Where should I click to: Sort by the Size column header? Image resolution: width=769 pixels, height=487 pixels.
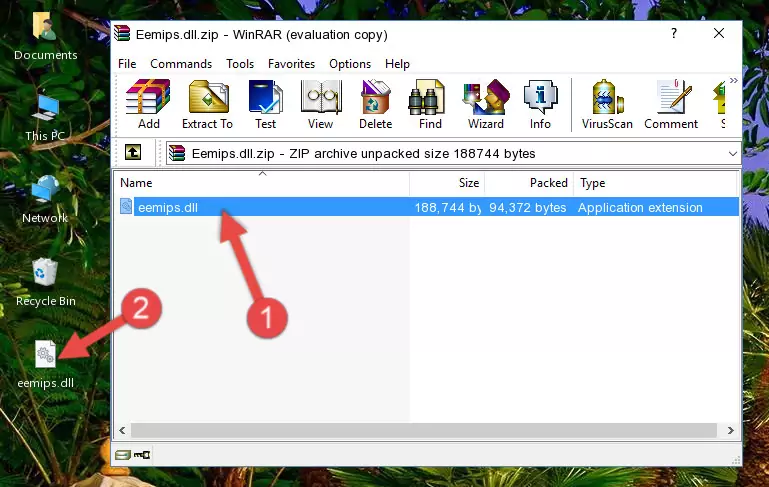[x=447, y=182]
